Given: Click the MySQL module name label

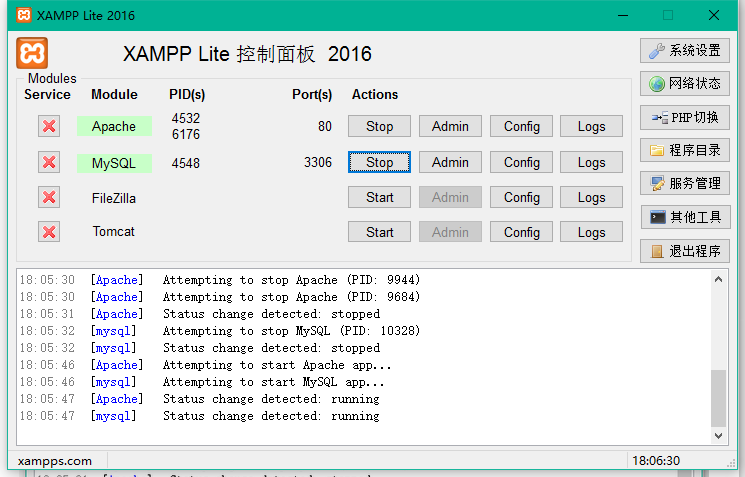Looking at the screenshot, I should (x=114, y=163).
